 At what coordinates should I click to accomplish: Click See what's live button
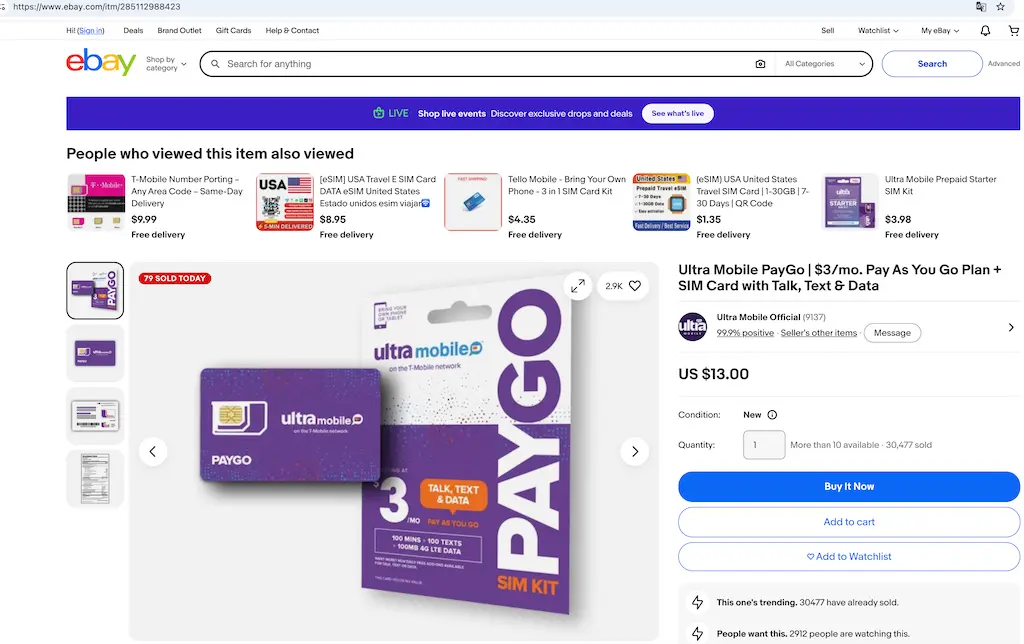pyautogui.click(x=677, y=114)
